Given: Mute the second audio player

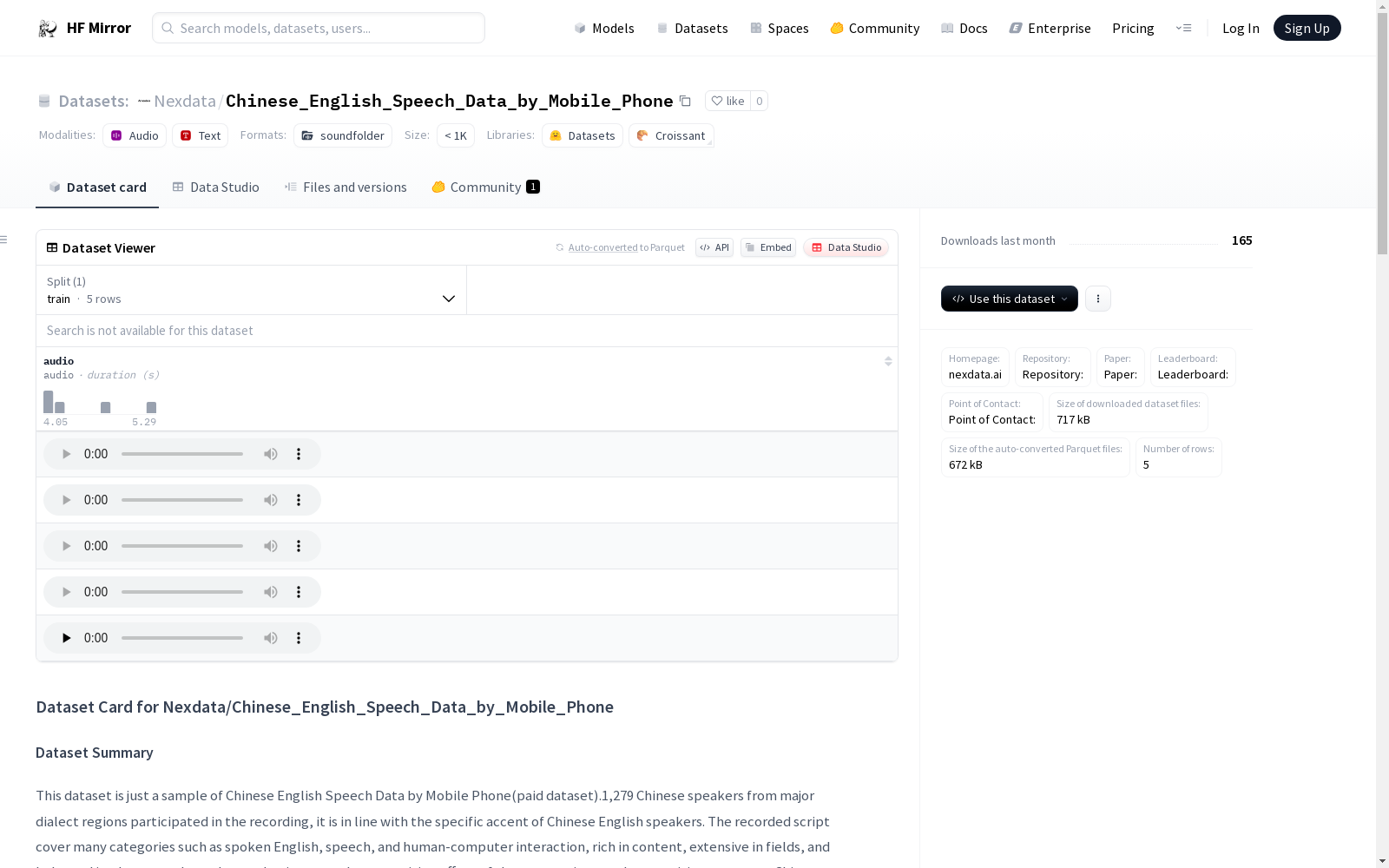Looking at the screenshot, I should [270, 500].
